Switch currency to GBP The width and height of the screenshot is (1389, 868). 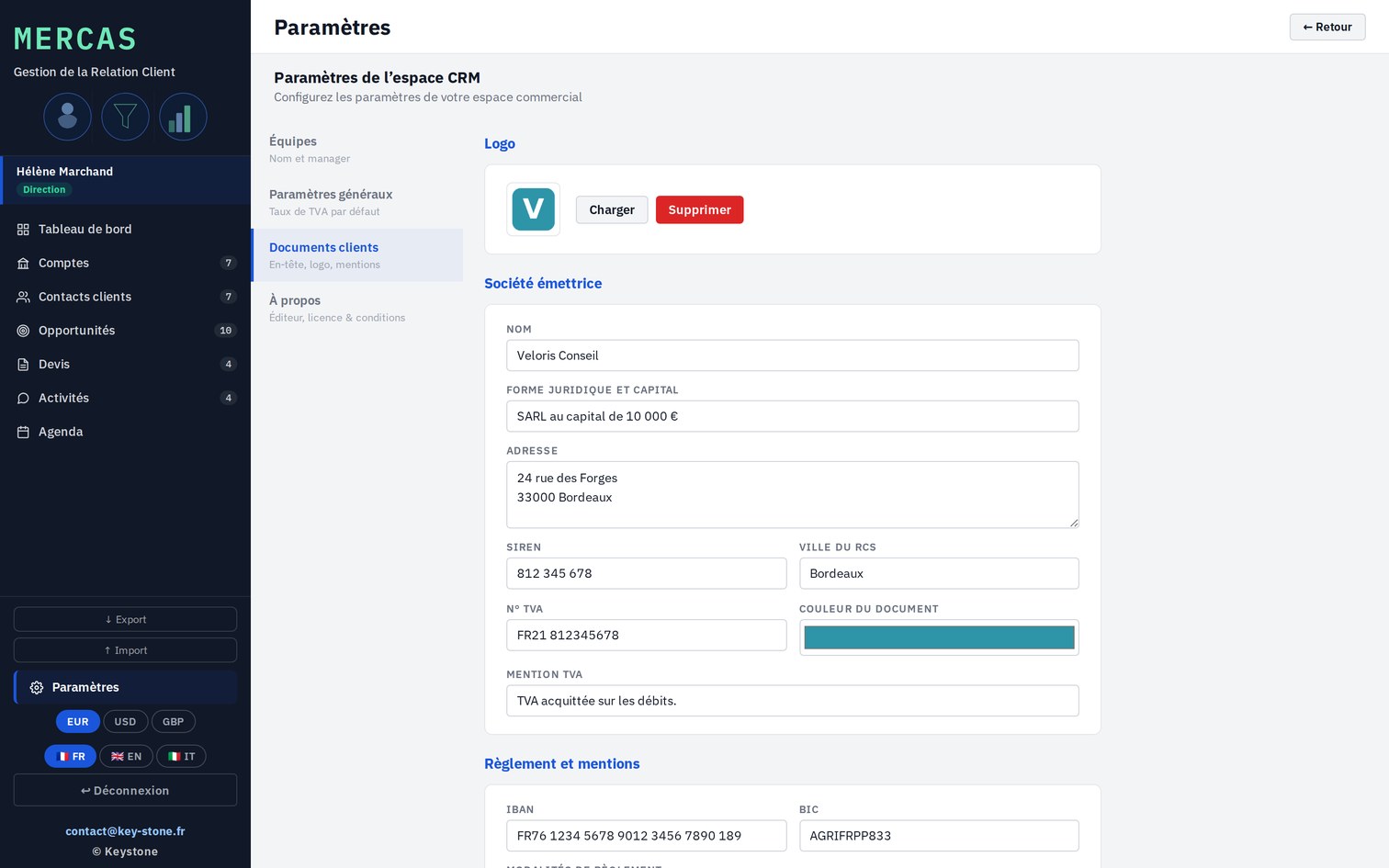pos(173,722)
